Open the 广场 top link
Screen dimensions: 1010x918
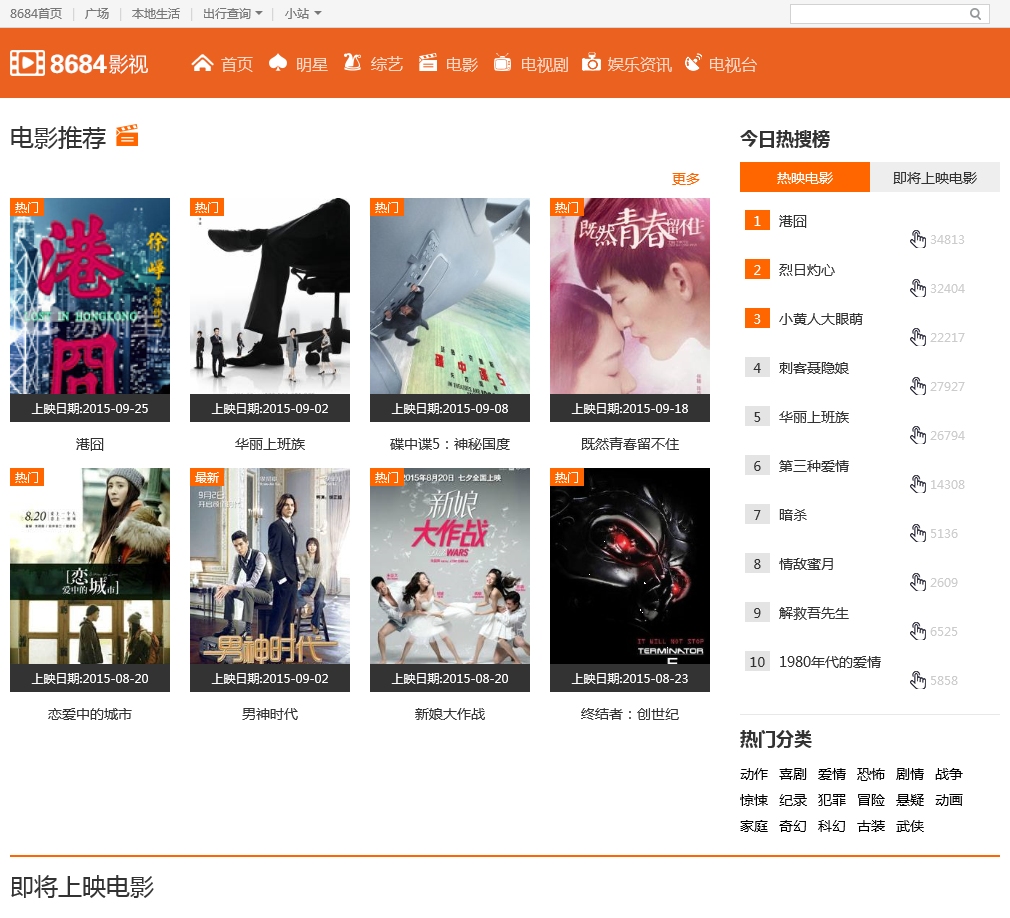(x=97, y=14)
